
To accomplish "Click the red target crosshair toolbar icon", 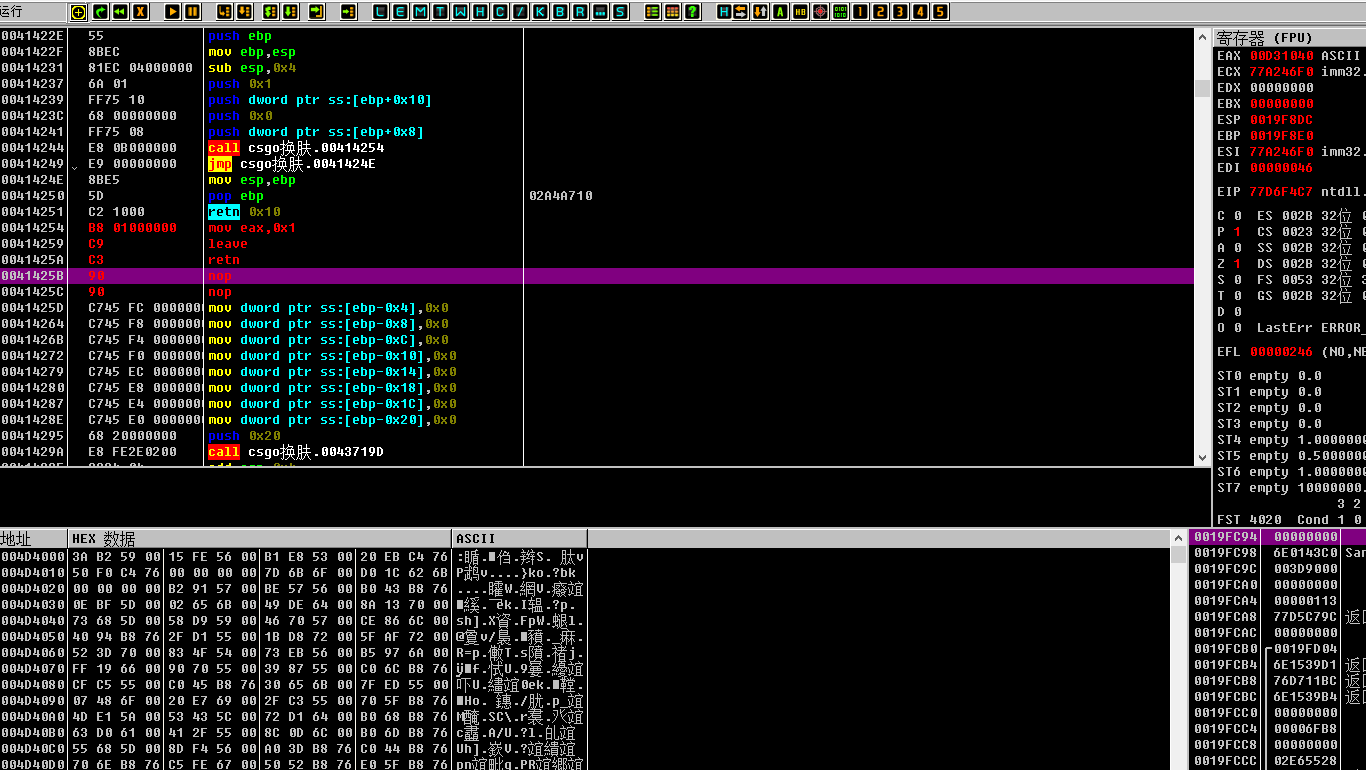I will [820, 12].
